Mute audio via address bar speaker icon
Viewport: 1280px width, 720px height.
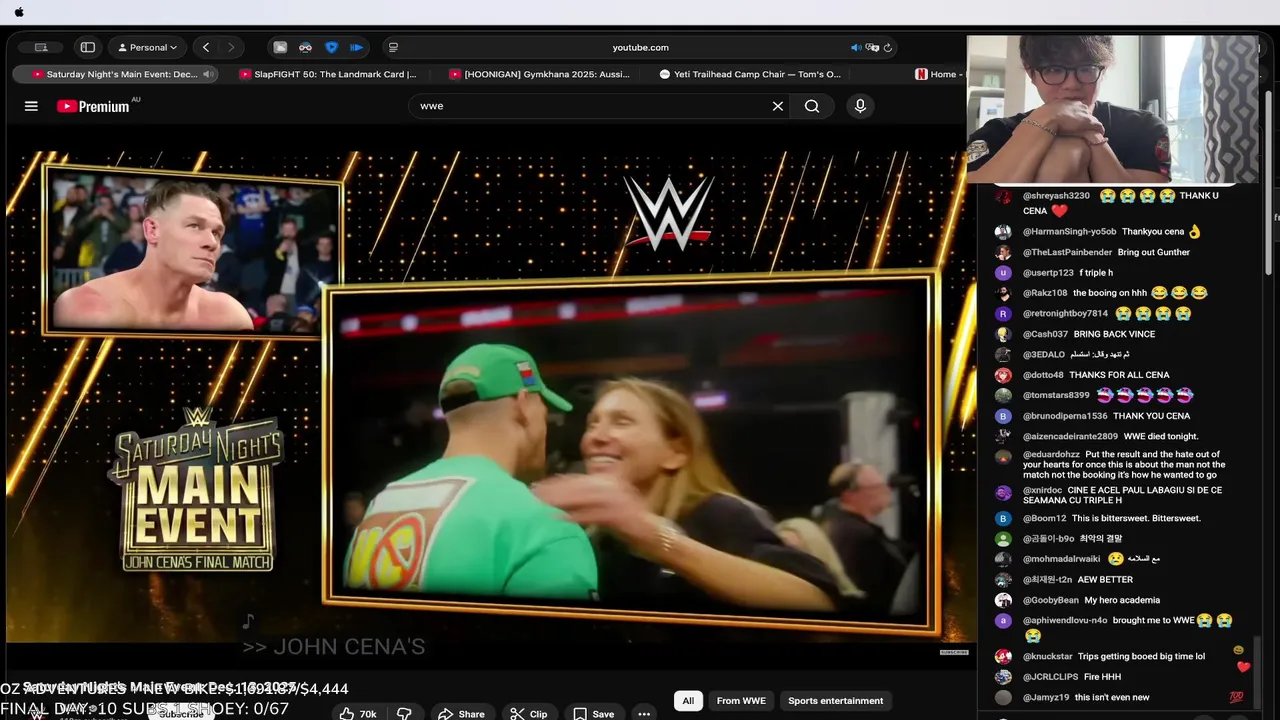coord(856,47)
